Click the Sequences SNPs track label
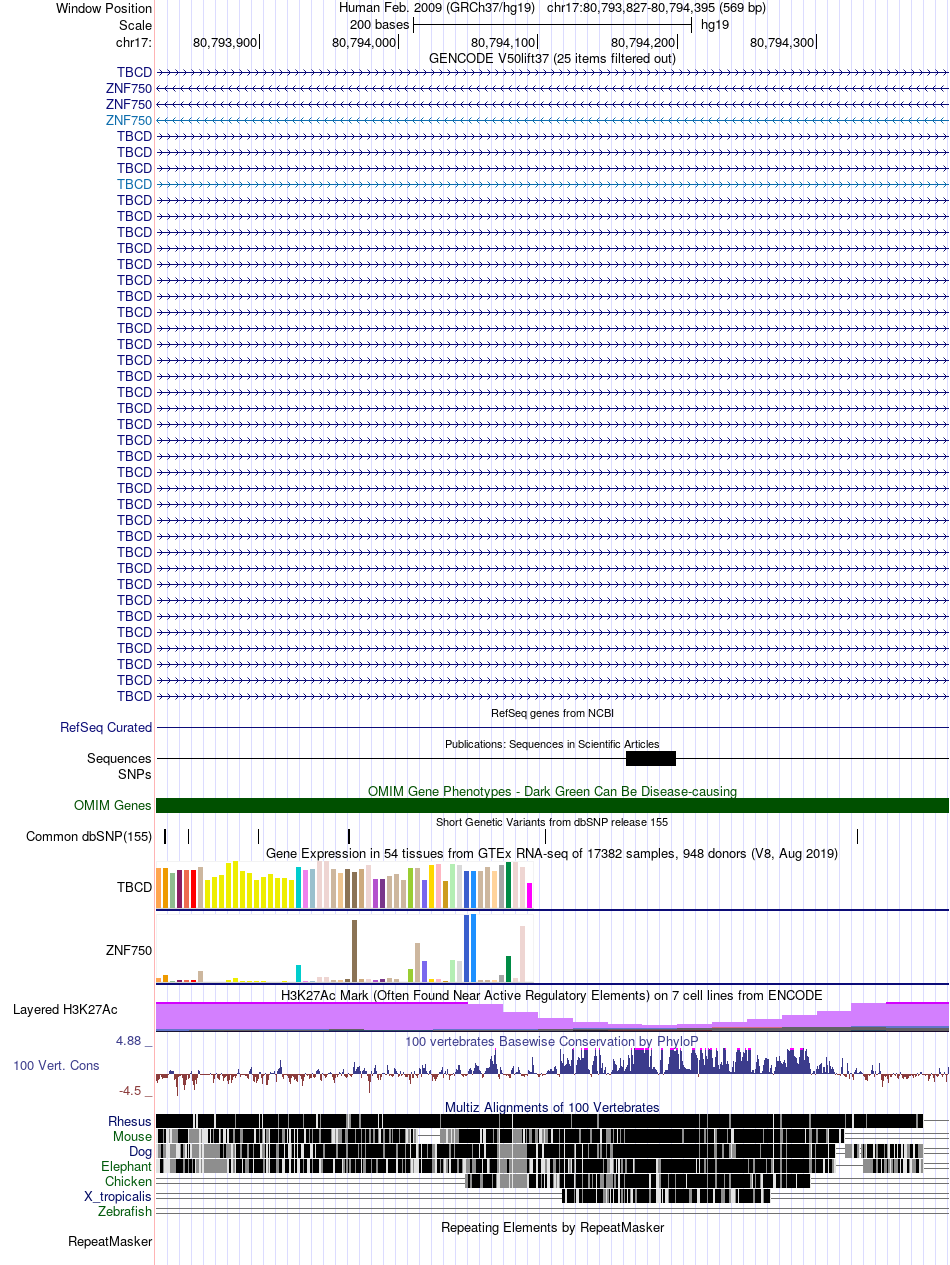 tap(119, 766)
